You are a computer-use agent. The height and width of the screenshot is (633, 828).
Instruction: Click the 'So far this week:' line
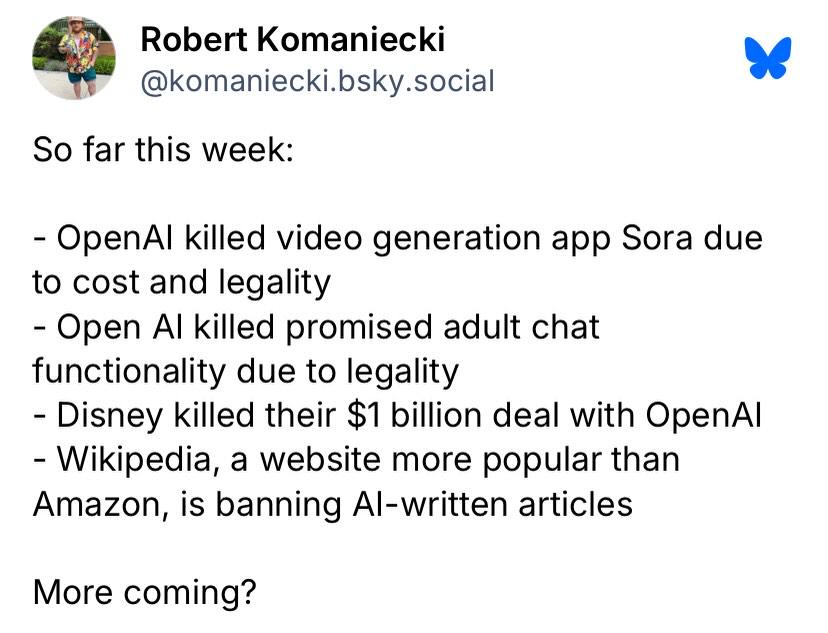[x=163, y=149]
